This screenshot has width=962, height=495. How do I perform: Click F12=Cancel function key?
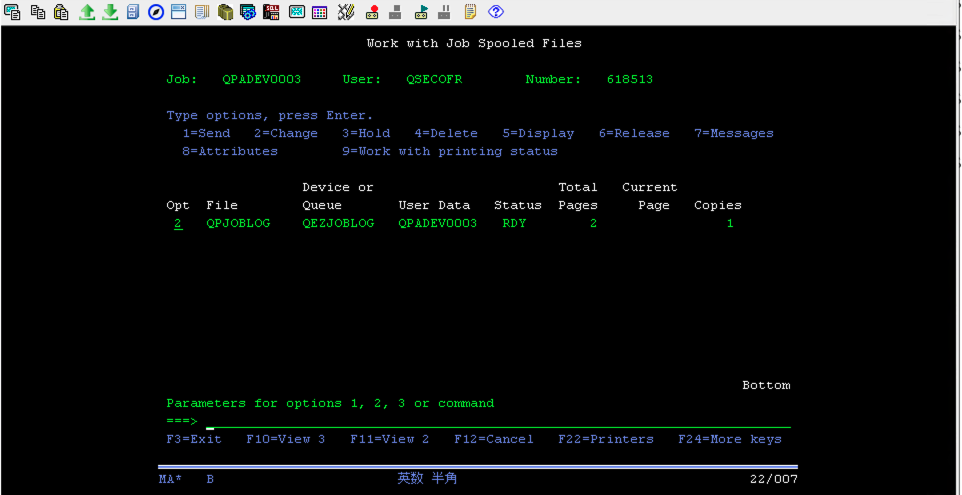(x=494, y=439)
